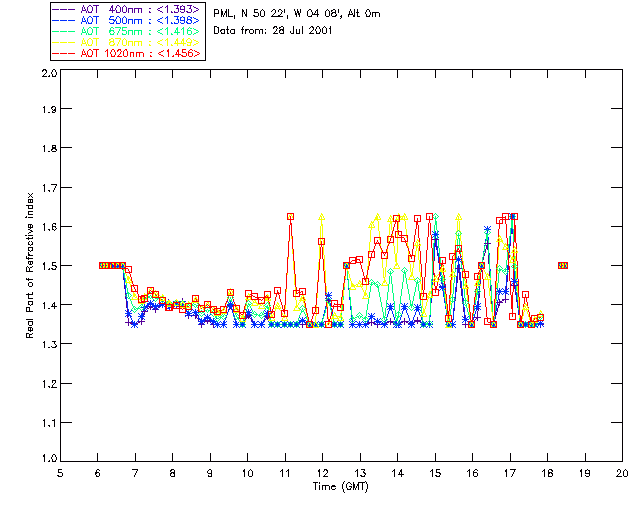640x512 pixels.
Task: Click the x-axis tick label '16'
Action: (472, 473)
